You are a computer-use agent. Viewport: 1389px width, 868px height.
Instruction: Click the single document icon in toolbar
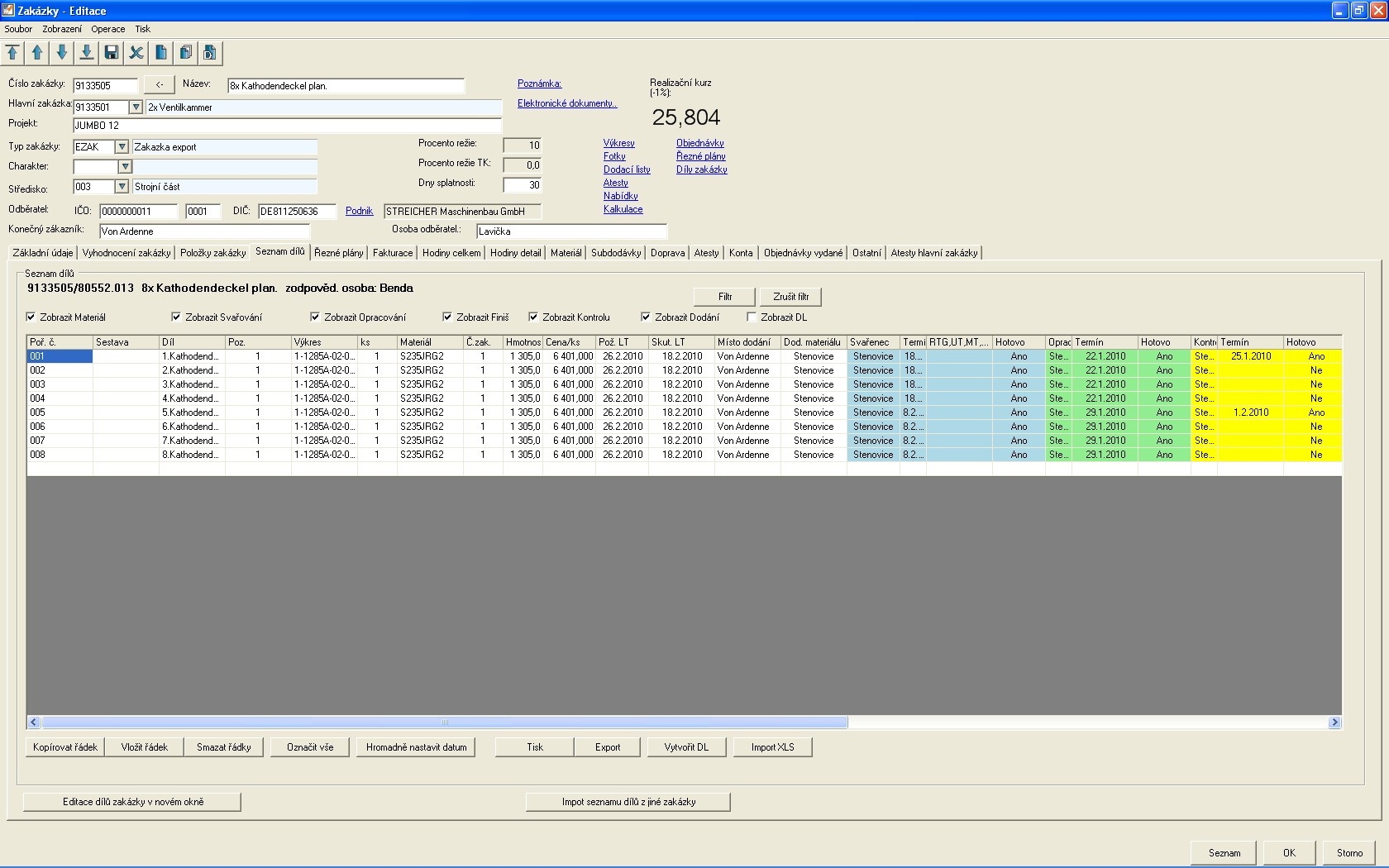point(161,53)
